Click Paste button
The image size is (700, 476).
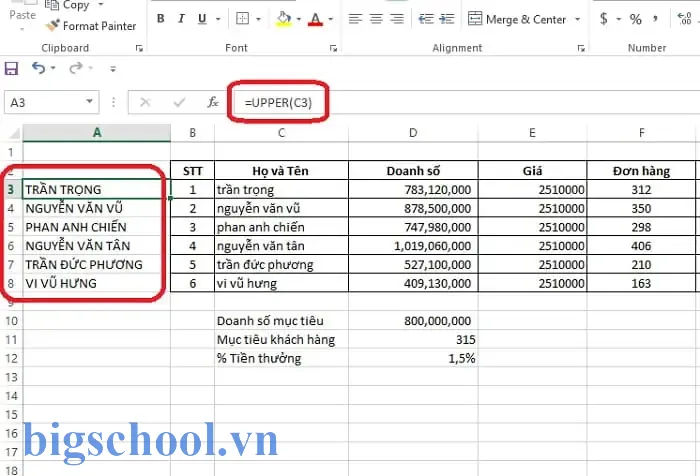click(22, 15)
